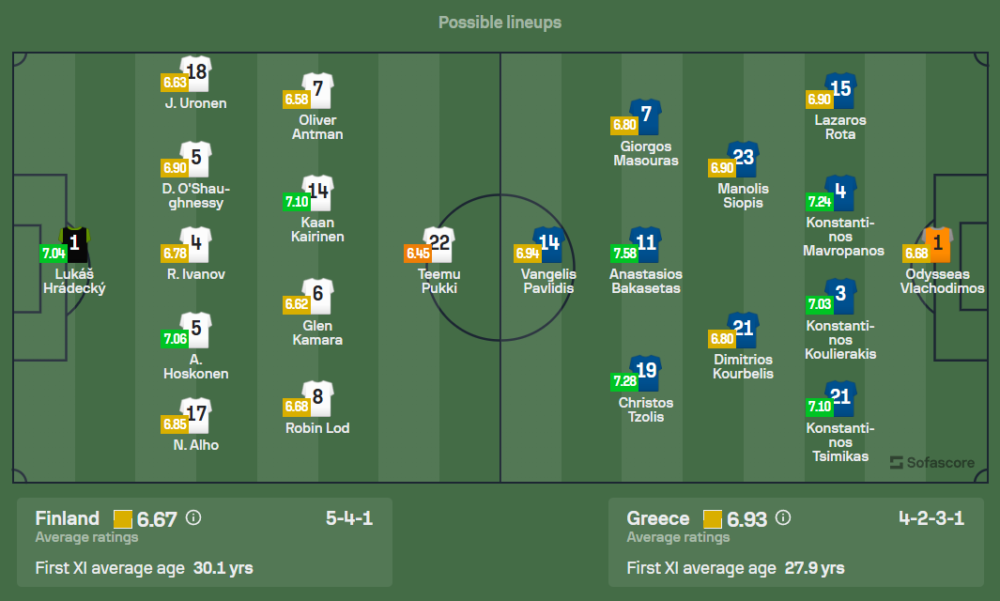Click Dimitrios Kourbelis's 6.80 rating badge
Image resolution: width=1000 pixels, height=601 pixels.
pos(722,339)
